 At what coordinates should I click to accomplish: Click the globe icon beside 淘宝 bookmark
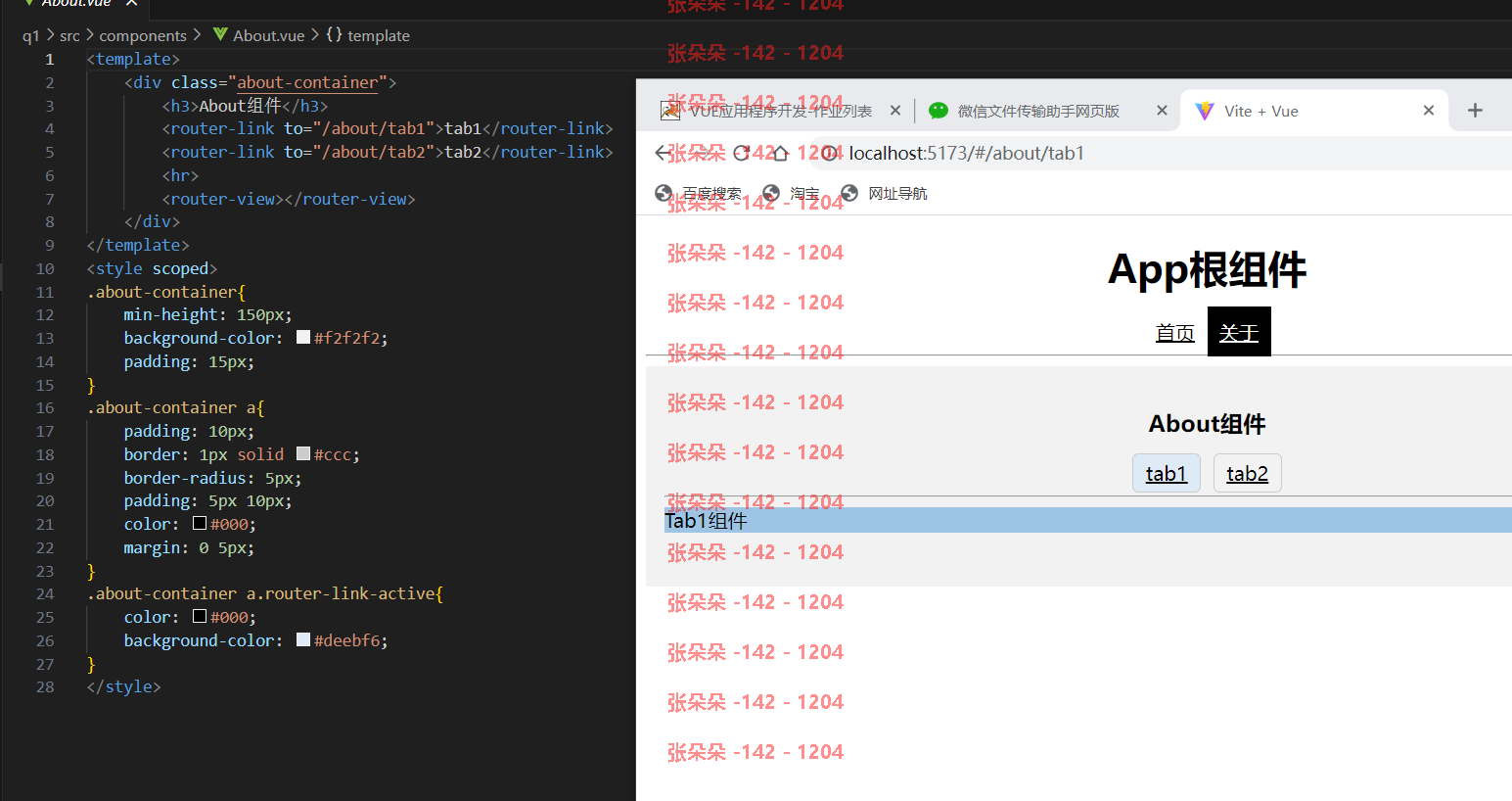(771, 193)
